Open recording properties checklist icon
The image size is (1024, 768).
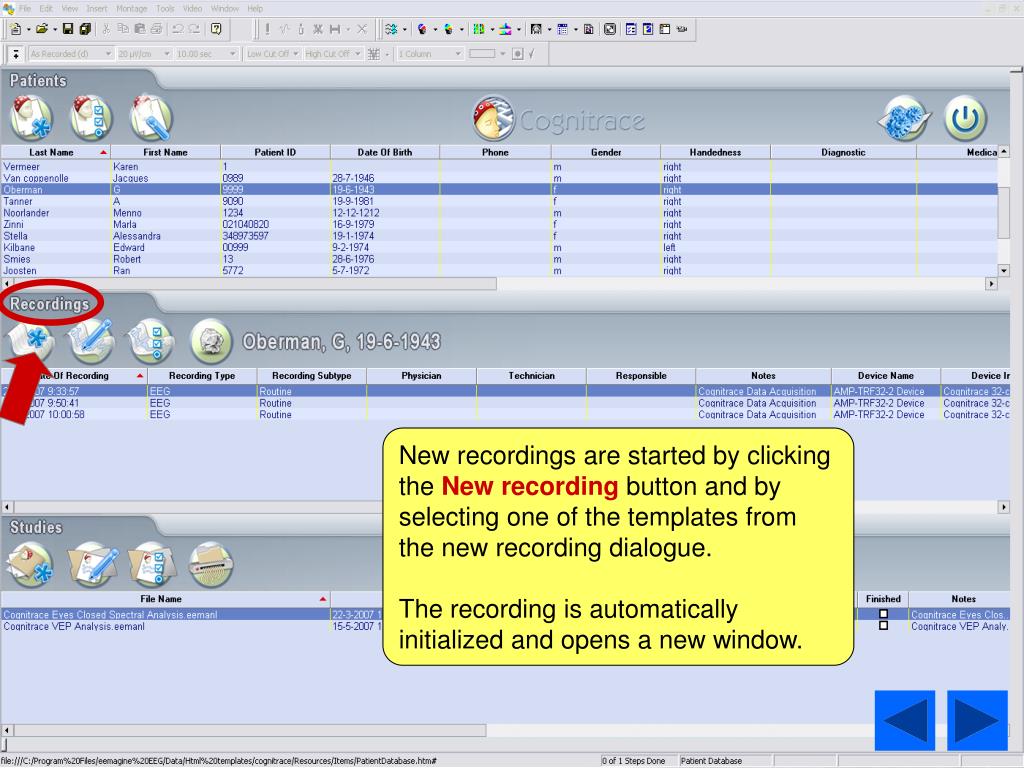[x=151, y=341]
